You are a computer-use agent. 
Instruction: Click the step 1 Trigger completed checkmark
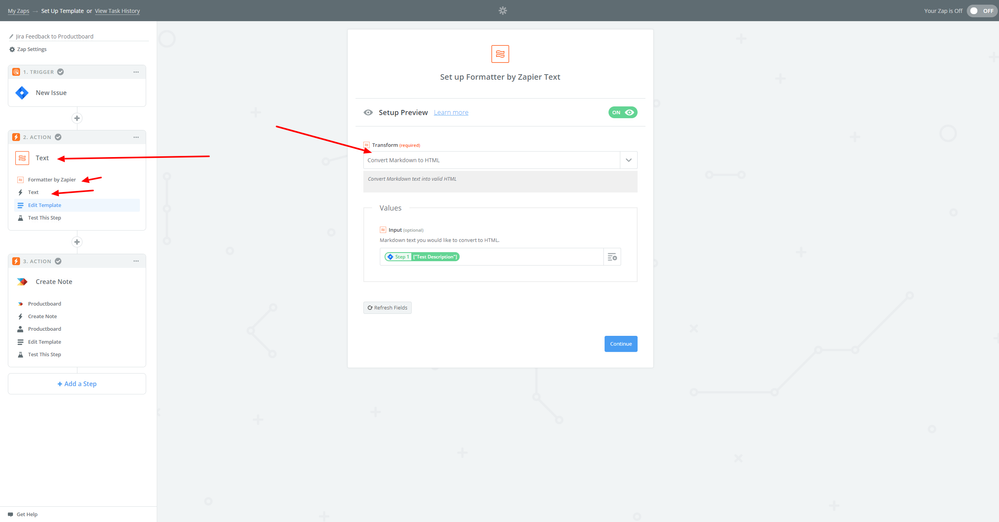61,72
